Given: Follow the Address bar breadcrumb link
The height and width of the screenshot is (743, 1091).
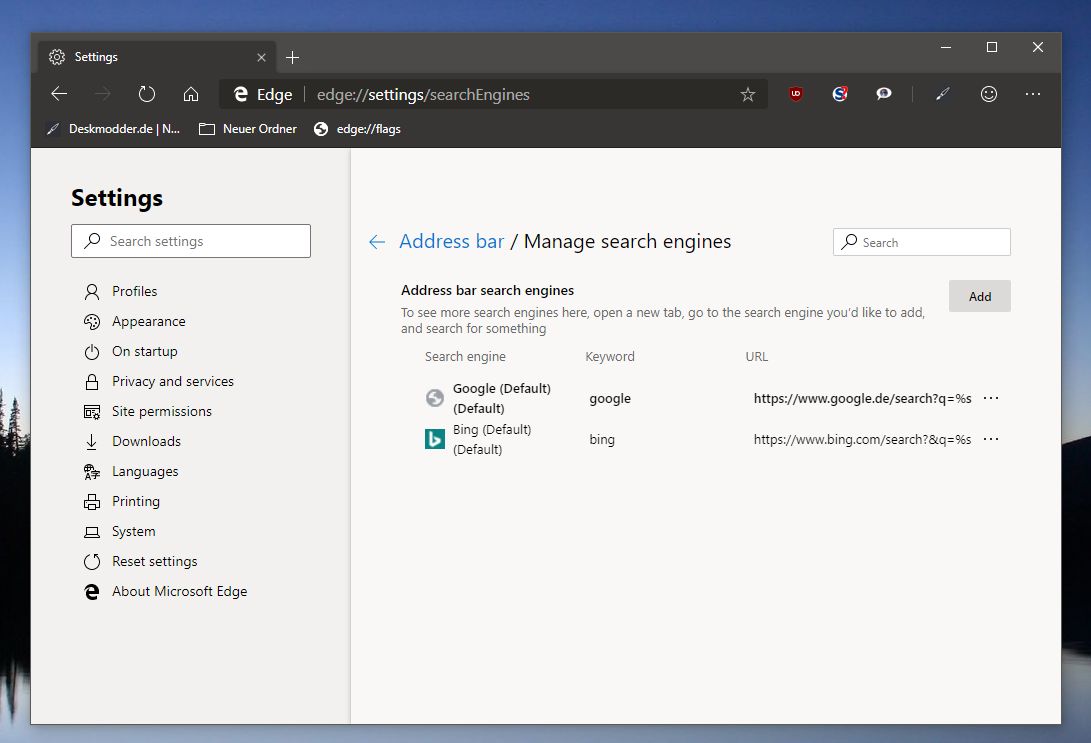Looking at the screenshot, I should click(x=452, y=241).
